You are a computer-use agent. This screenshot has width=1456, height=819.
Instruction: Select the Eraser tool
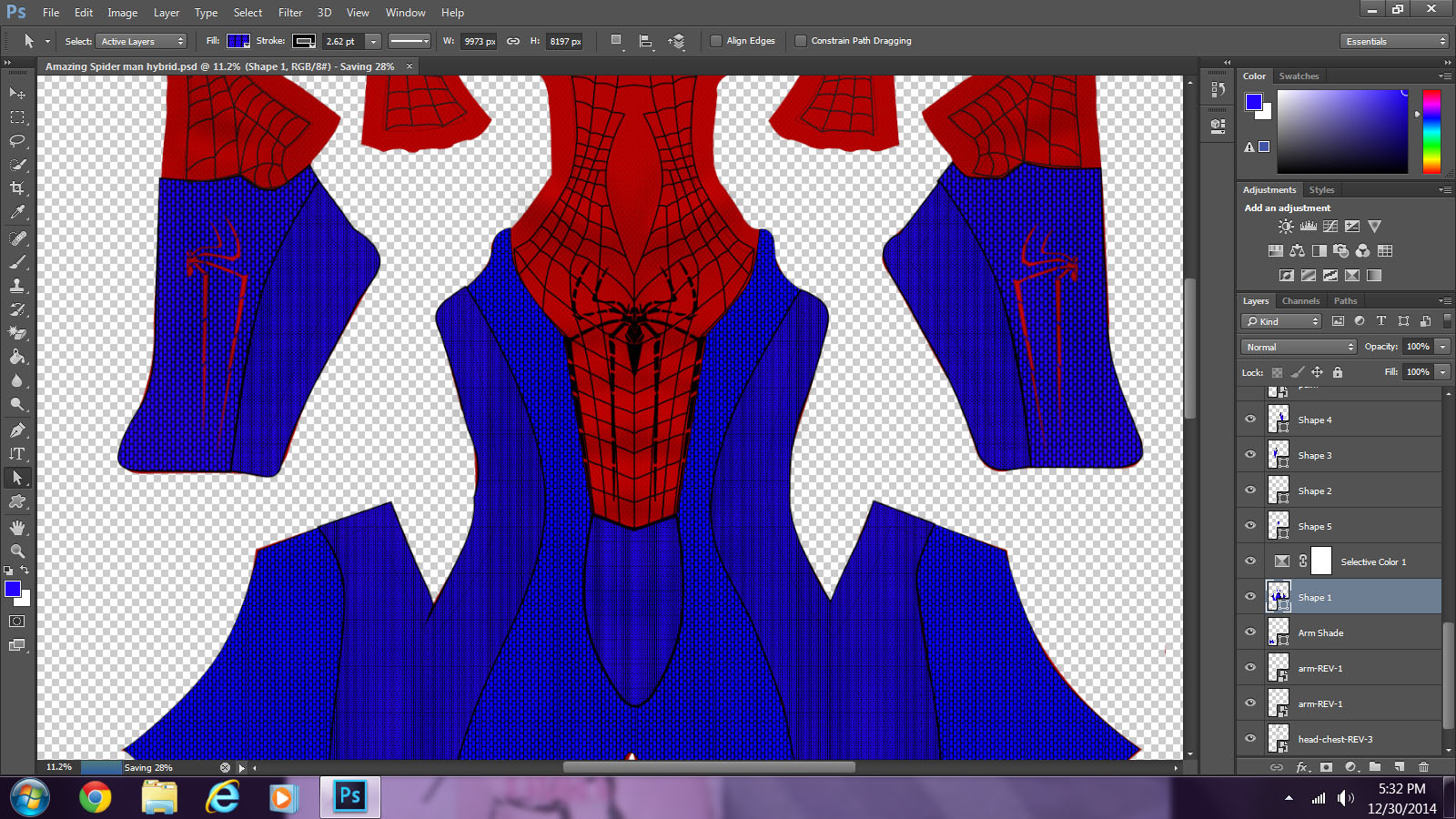coord(17,333)
